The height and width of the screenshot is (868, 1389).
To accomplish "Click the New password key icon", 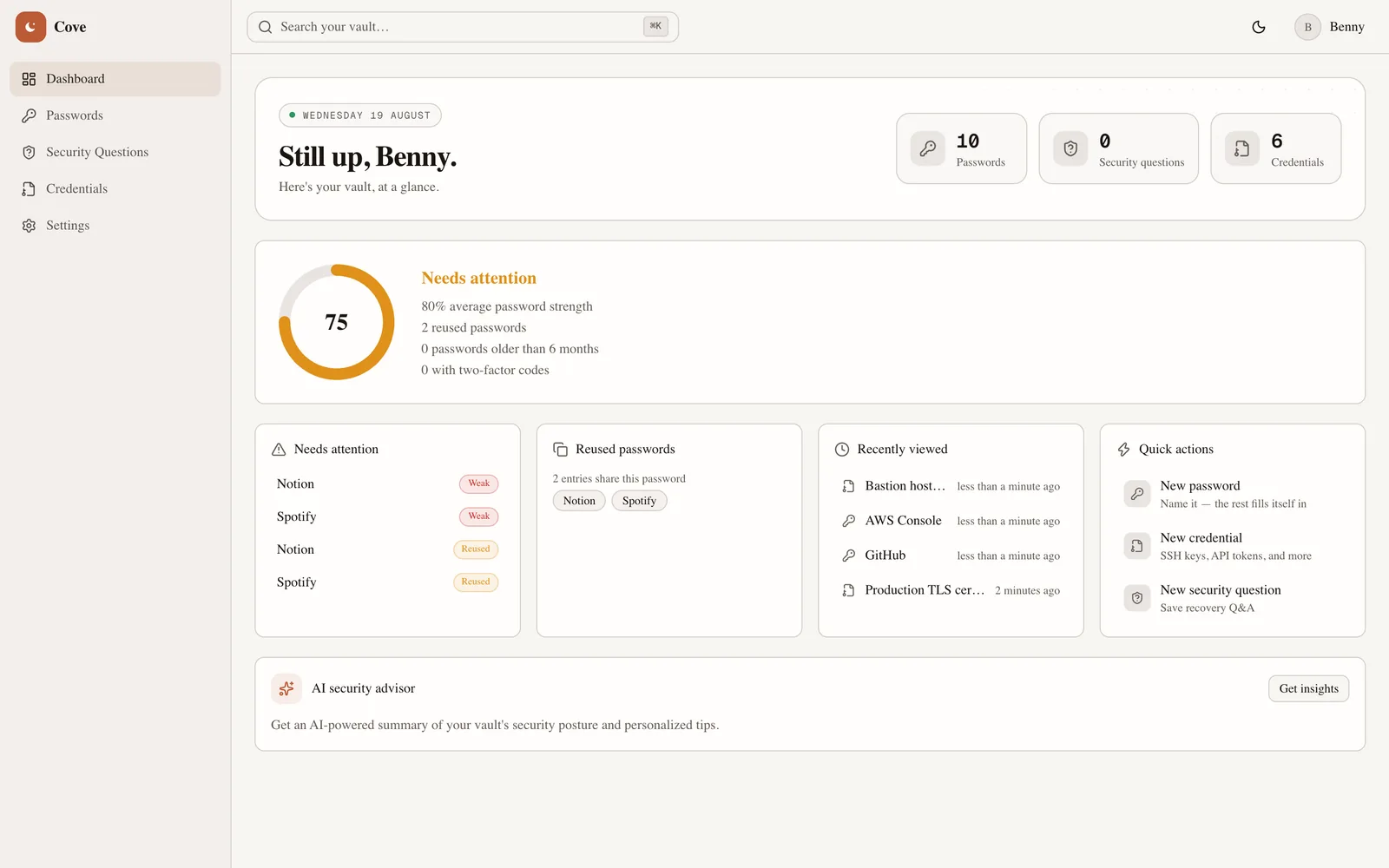I will pyautogui.click(x=1137, y=494).
